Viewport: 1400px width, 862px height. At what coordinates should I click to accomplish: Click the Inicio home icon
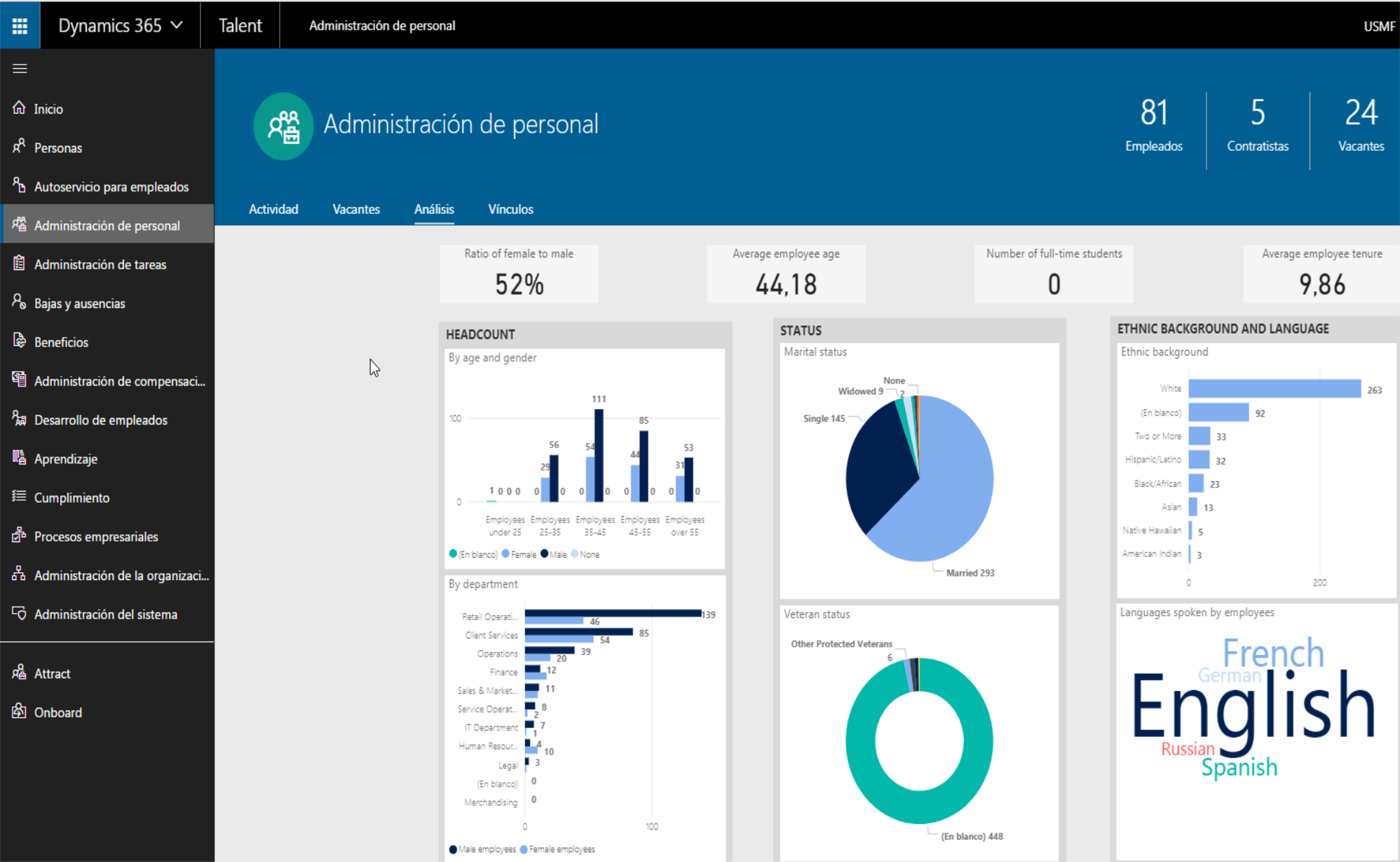(19, 108)
